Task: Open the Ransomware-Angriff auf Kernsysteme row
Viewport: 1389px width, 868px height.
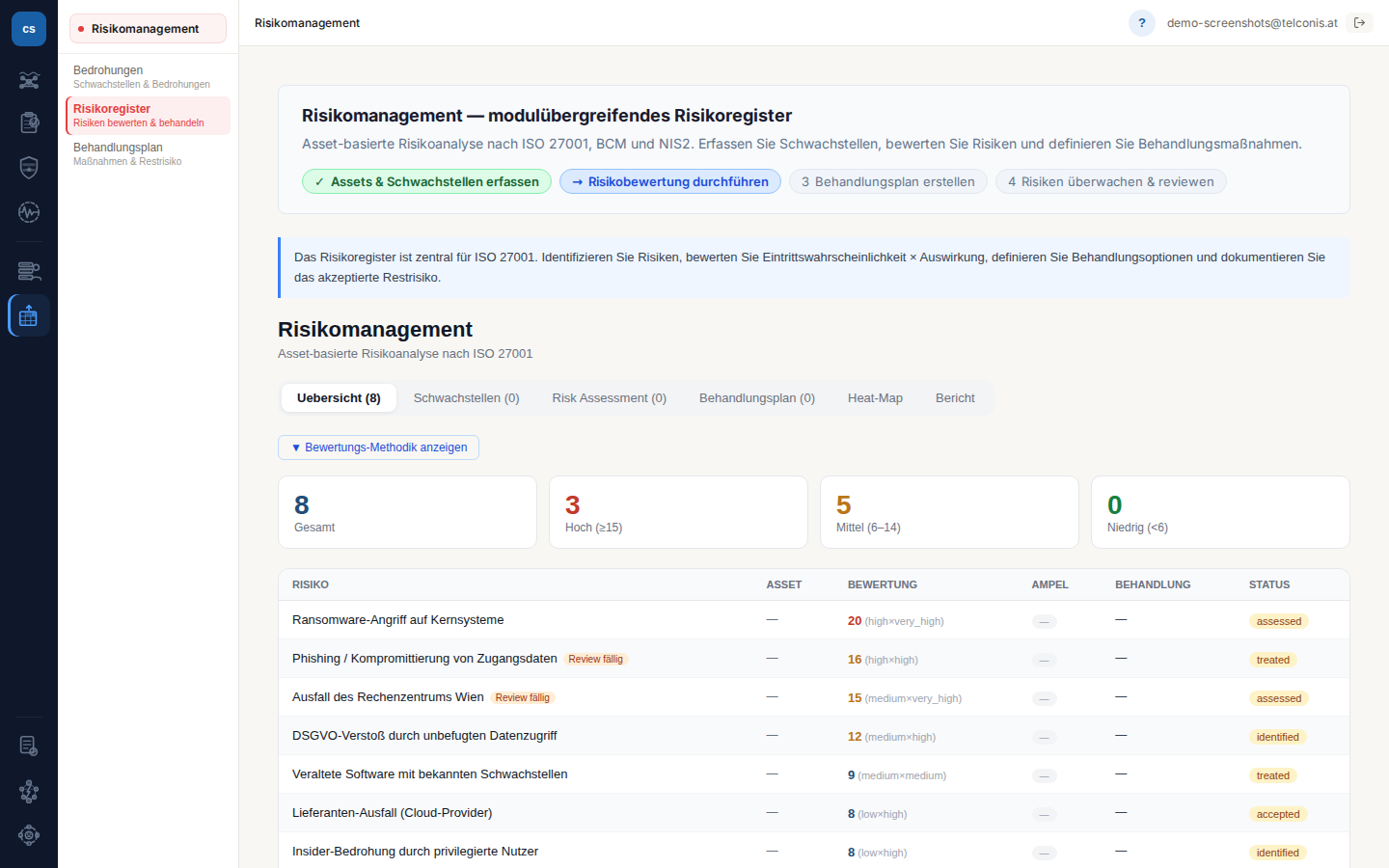Action: tap(814, 620)
